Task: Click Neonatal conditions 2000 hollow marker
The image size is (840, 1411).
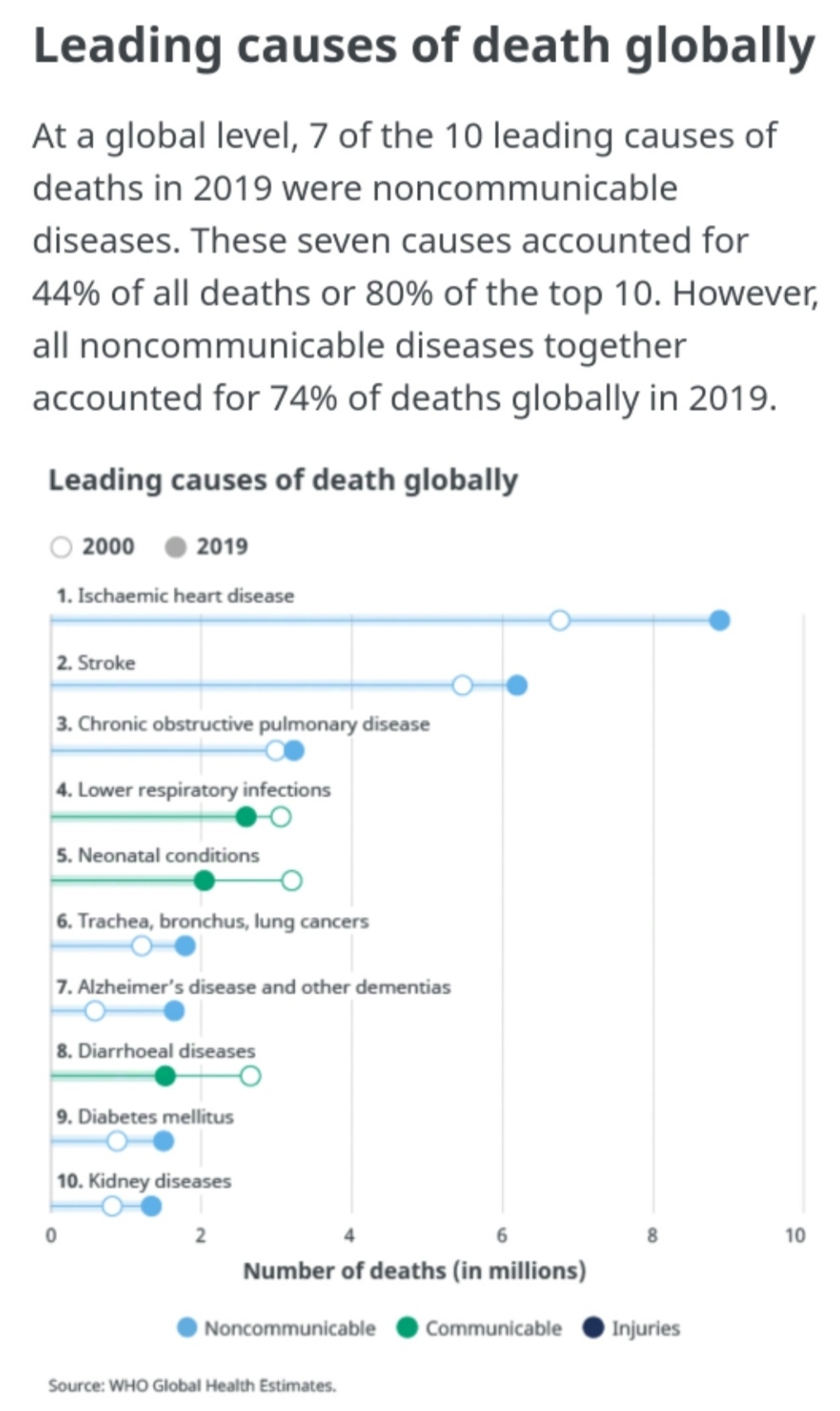Action: tap(291, 881)
